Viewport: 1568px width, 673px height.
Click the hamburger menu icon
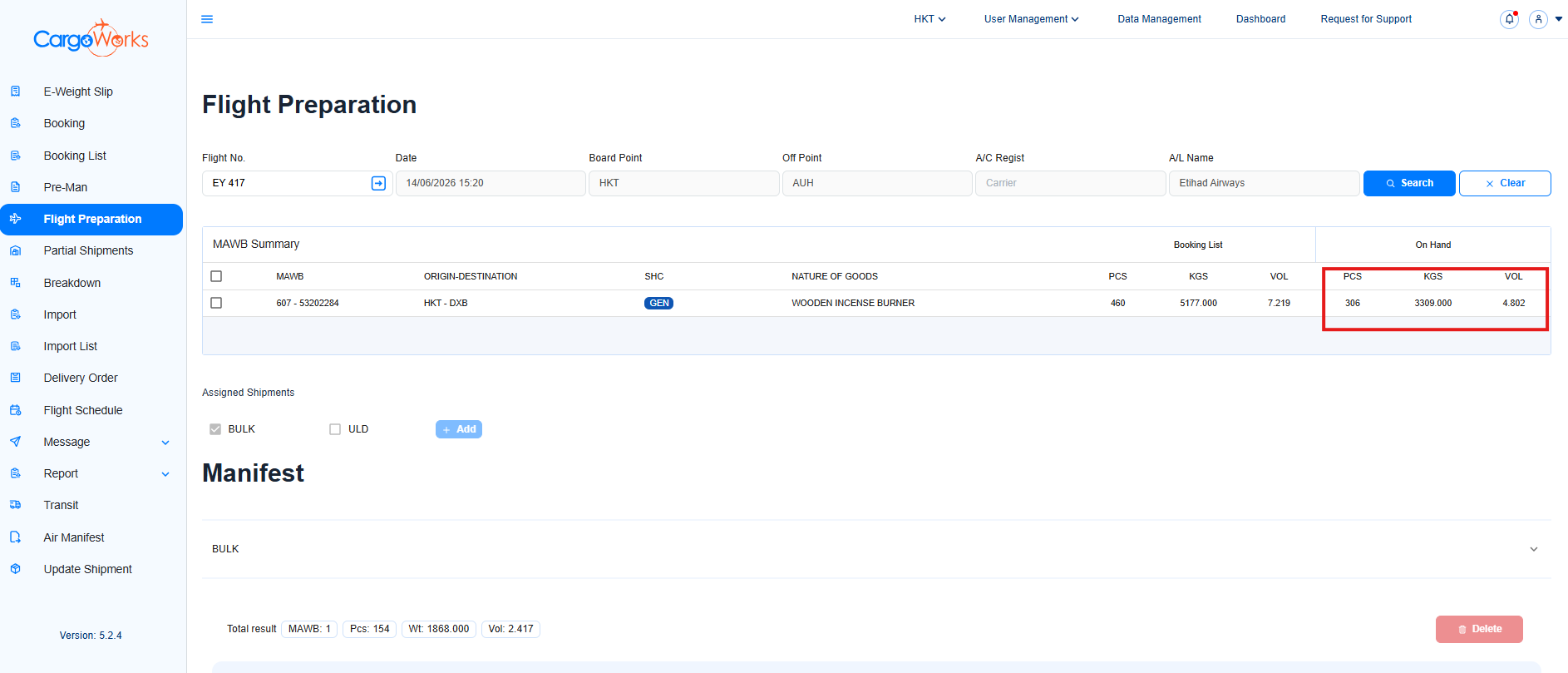[207, 19]
